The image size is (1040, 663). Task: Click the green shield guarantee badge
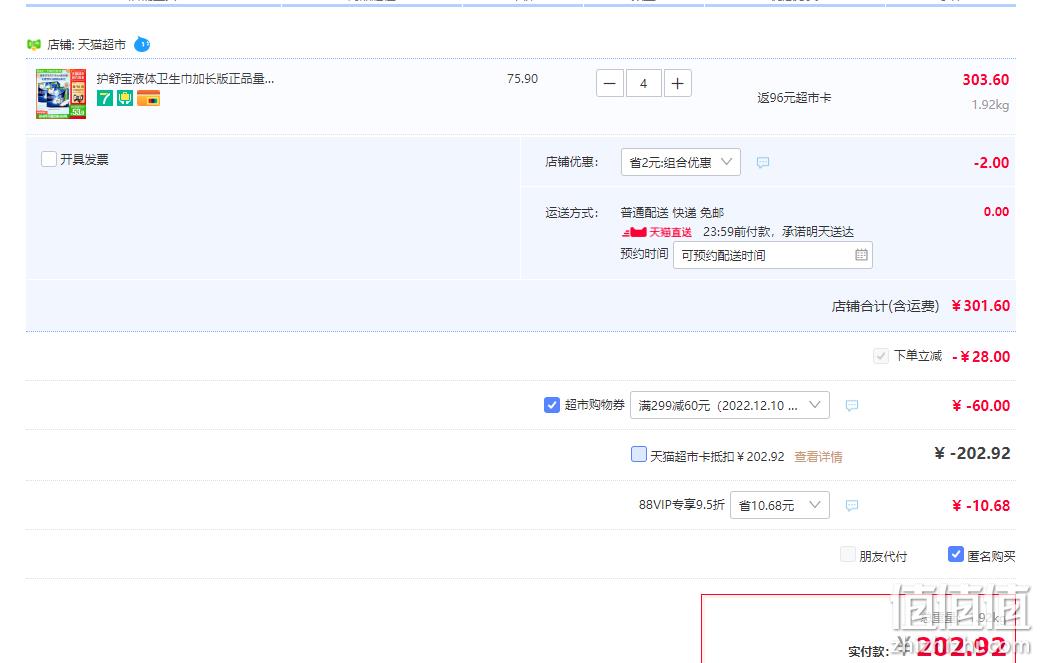pos(125,98)
